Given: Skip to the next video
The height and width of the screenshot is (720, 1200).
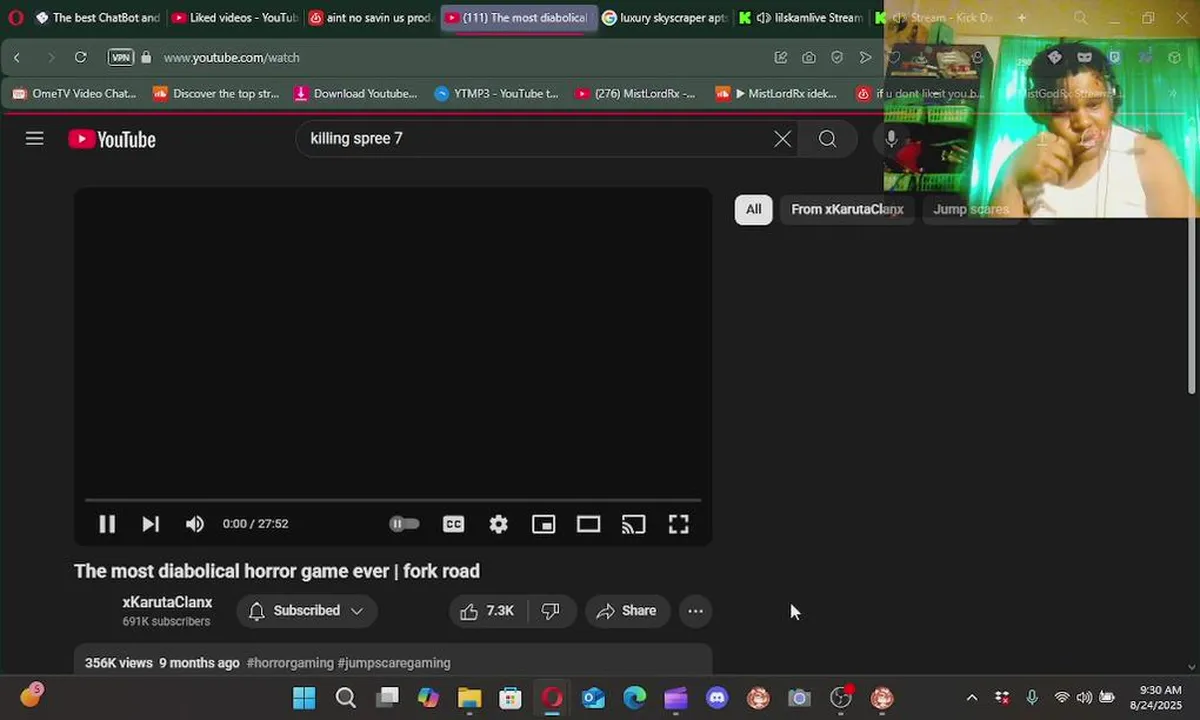Looking at the screenshot, I should [x=150, y=524].
